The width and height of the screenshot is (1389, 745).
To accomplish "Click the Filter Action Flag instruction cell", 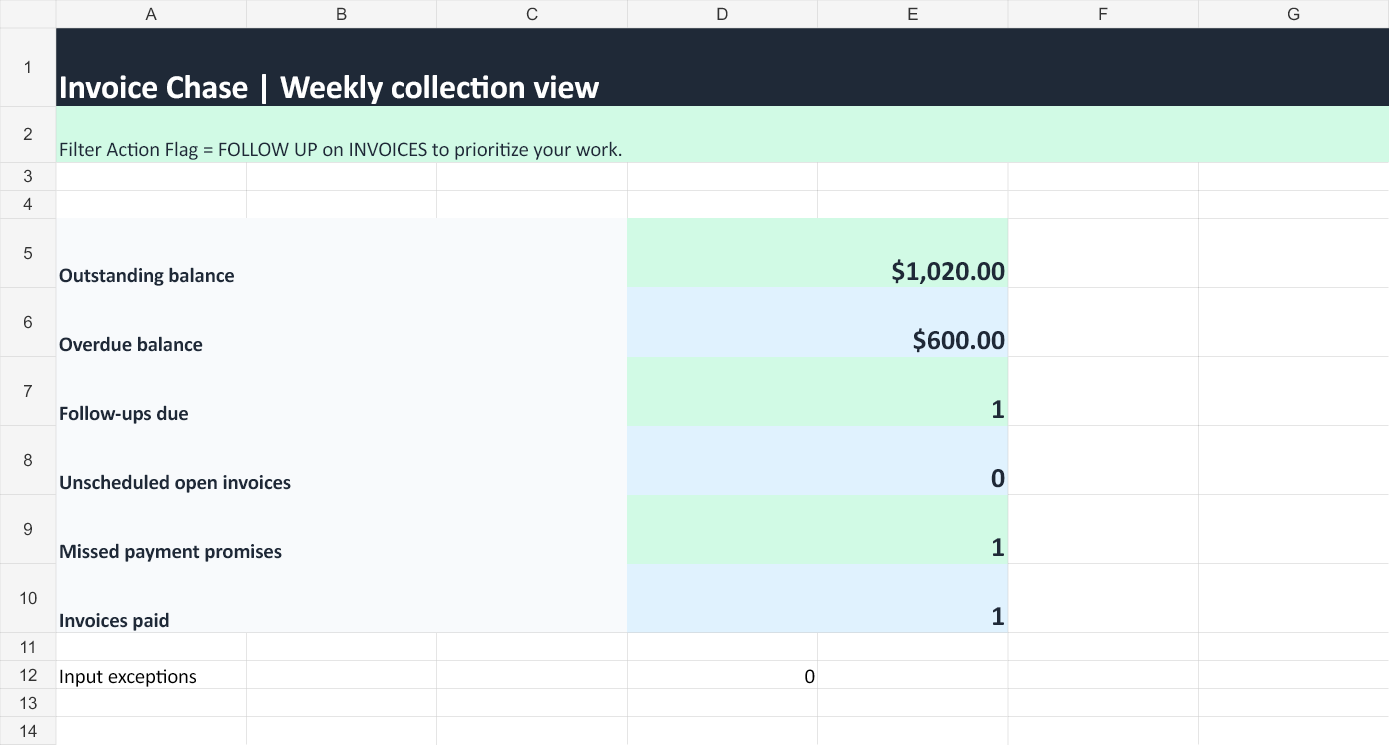I will tap(722, 134).
